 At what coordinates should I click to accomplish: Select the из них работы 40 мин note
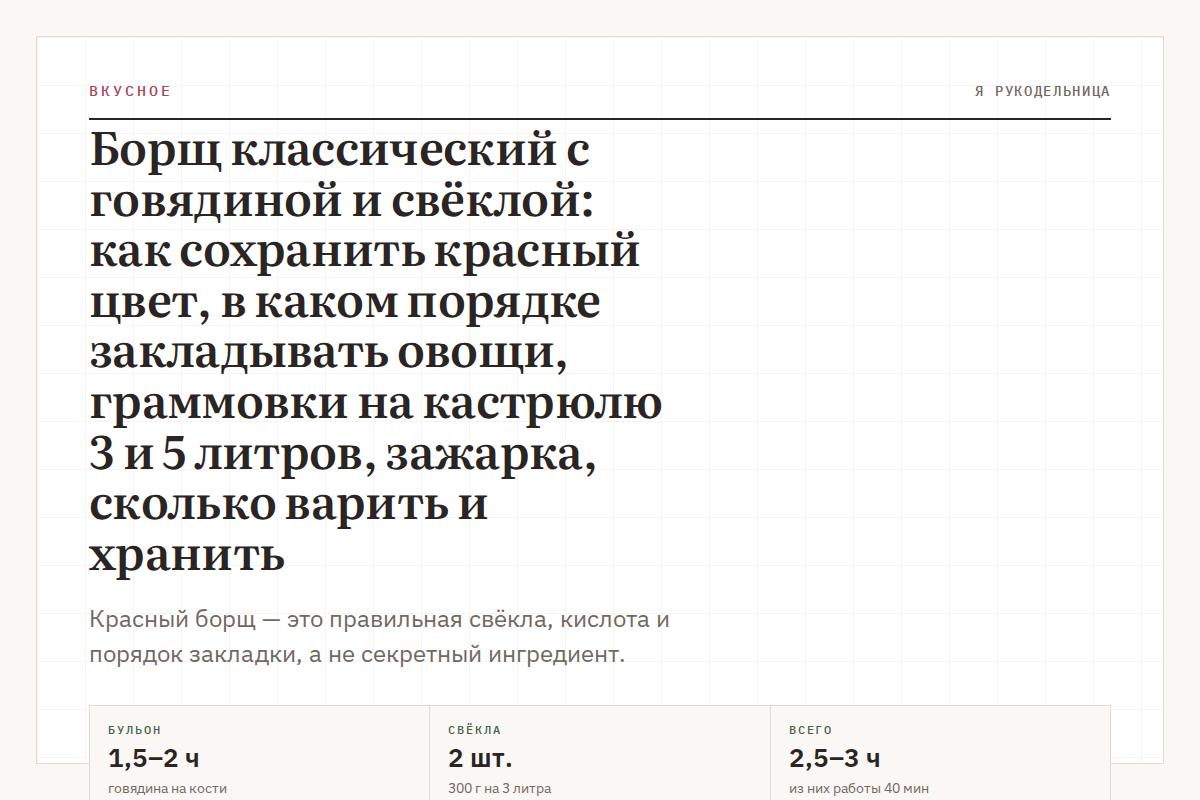pyautogui.click(x=859, y=788)
